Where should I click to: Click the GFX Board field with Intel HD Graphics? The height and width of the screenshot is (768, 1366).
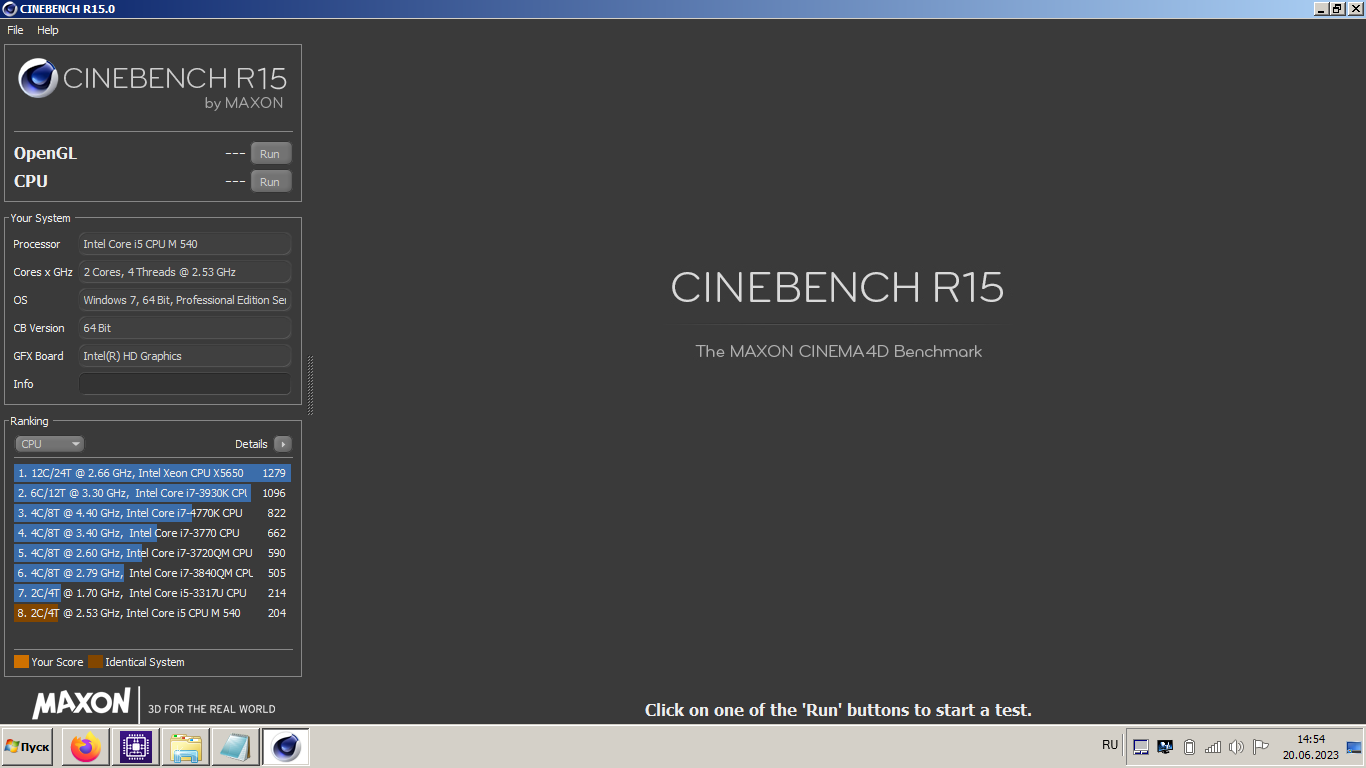tap(185, 356)
